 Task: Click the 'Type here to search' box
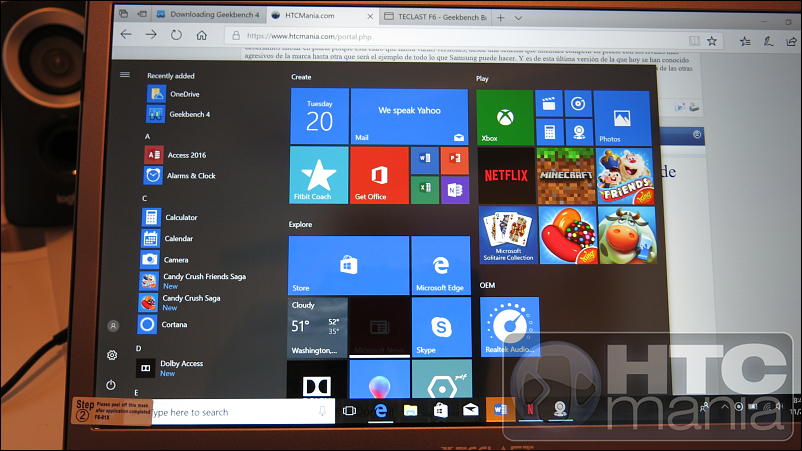241,412
